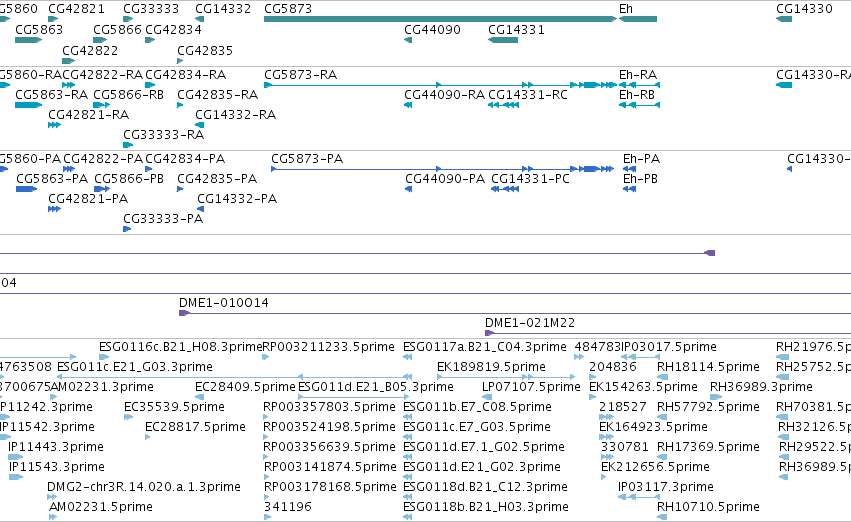Select the IP03117.3prime EST
Viewport: 851px width, 522px height.
point(666,487)
